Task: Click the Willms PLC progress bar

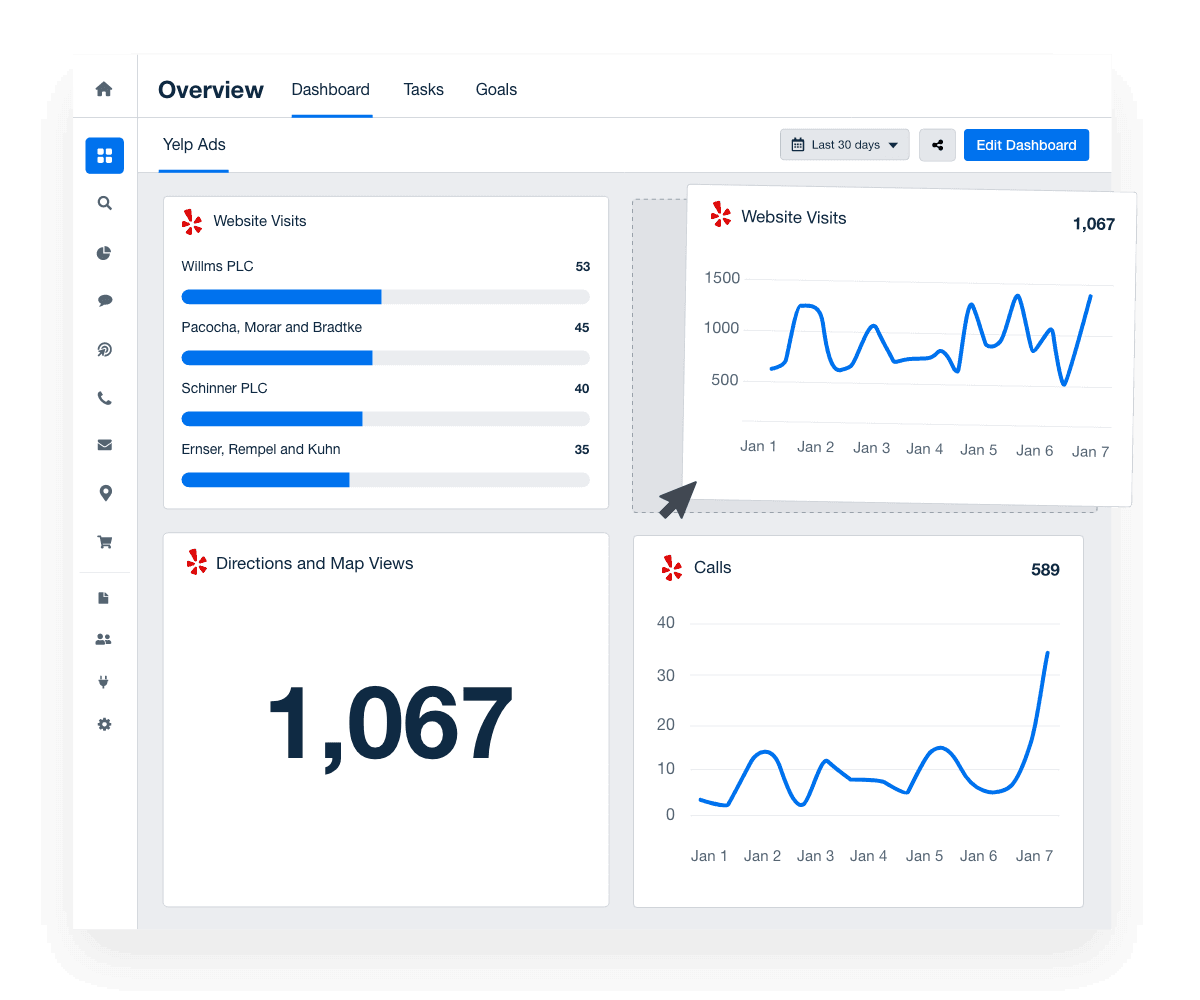Action: tap(385, 296)
